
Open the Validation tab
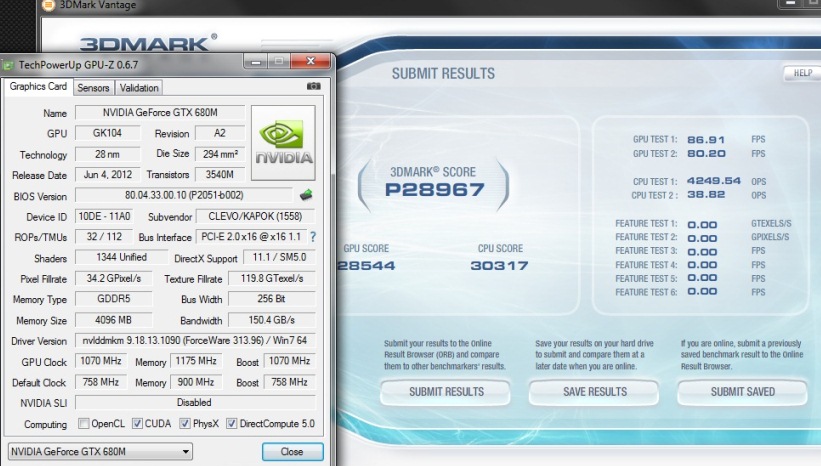pyautogui.click(x=139, y=87)
